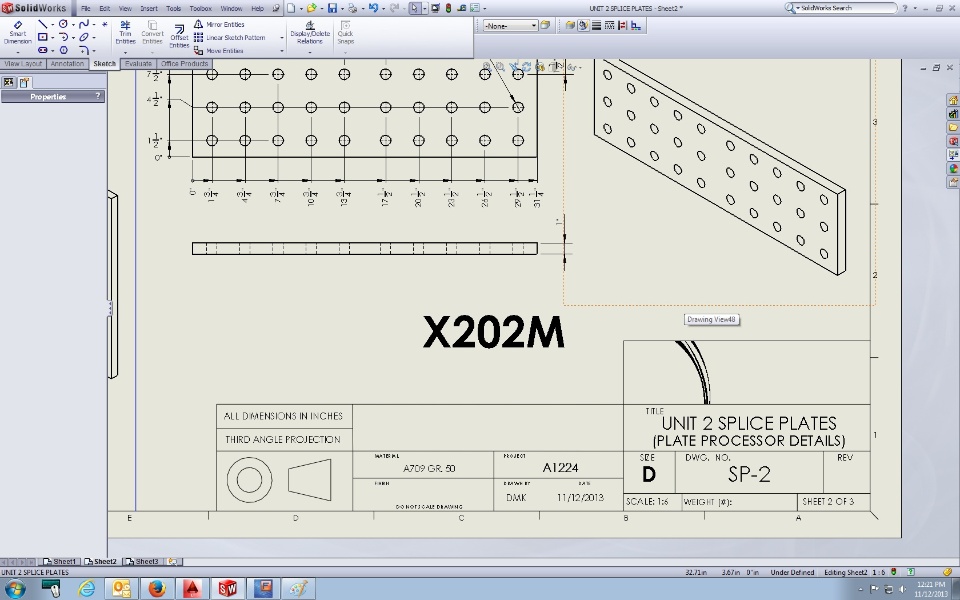Click the isometric splice plate view
This screenshot has height=600, width=960.
pyautogui.click(x=719, y=165)
